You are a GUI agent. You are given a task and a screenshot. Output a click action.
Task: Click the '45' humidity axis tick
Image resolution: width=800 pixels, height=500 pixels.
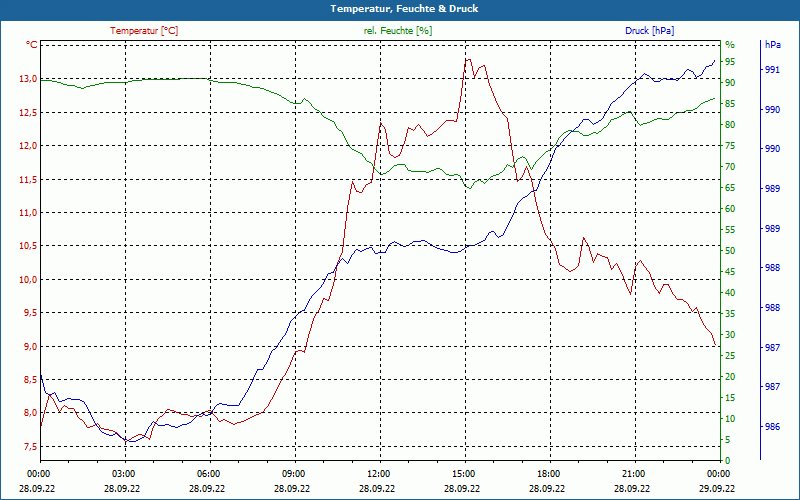[730, 272]
